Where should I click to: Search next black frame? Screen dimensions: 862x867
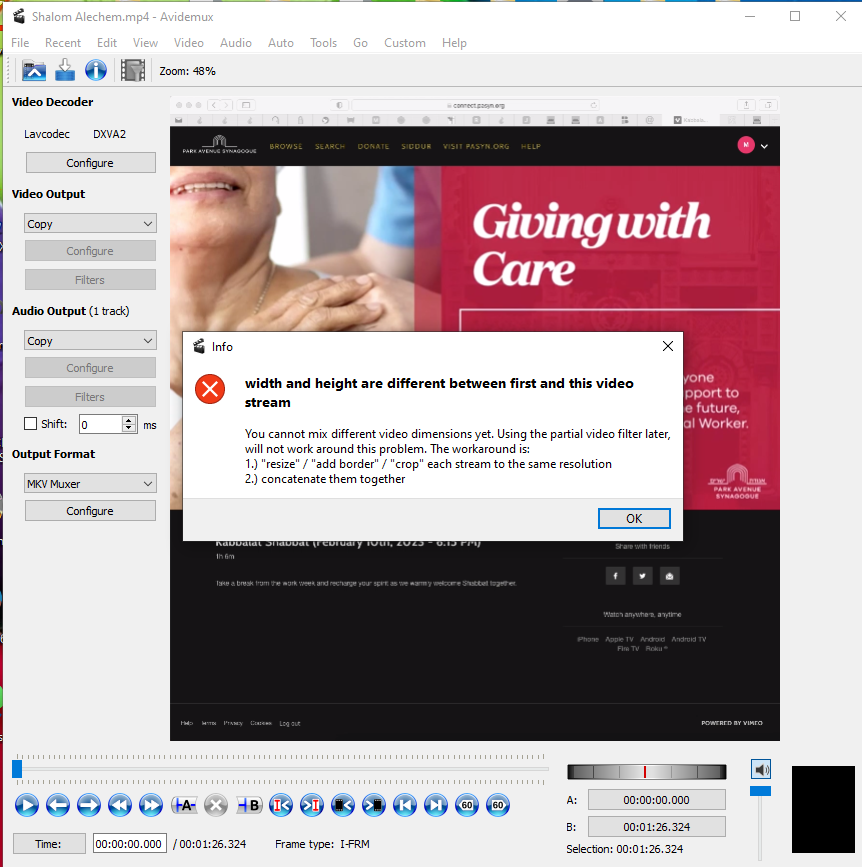click(x=374, y=805)
